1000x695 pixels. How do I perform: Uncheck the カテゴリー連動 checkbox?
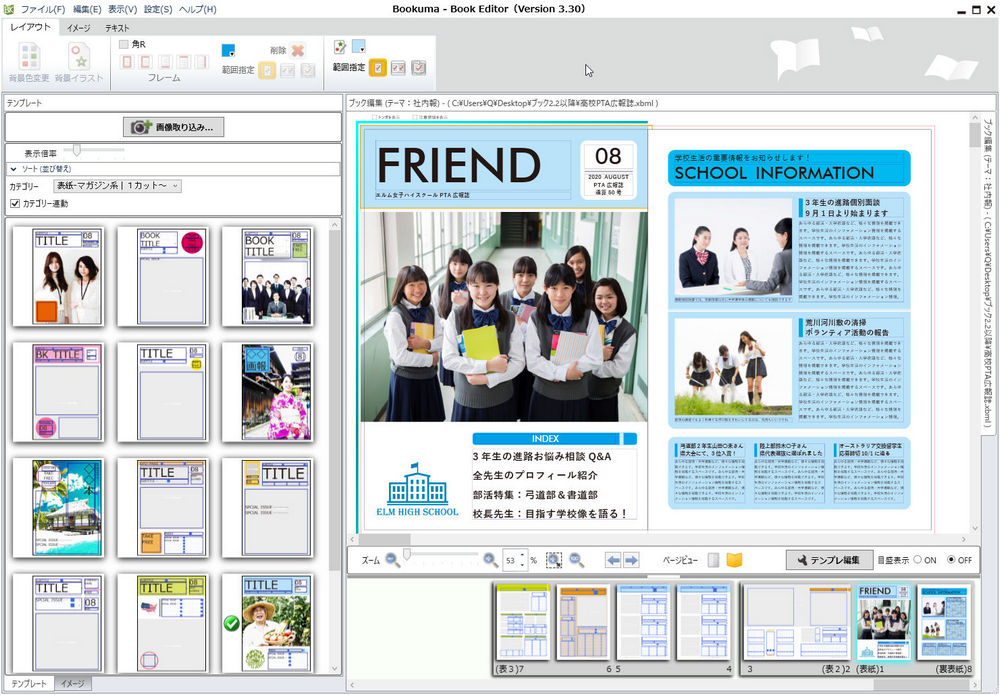[15, 204]
